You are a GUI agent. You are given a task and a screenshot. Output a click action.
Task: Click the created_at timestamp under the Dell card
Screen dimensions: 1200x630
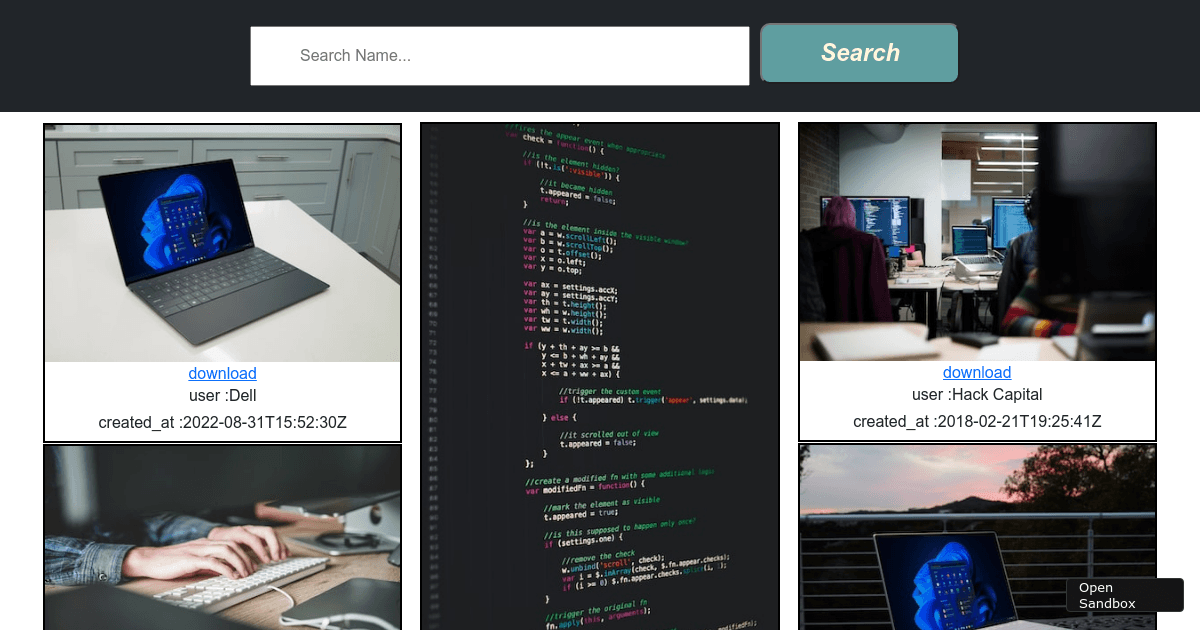(222, 422)
